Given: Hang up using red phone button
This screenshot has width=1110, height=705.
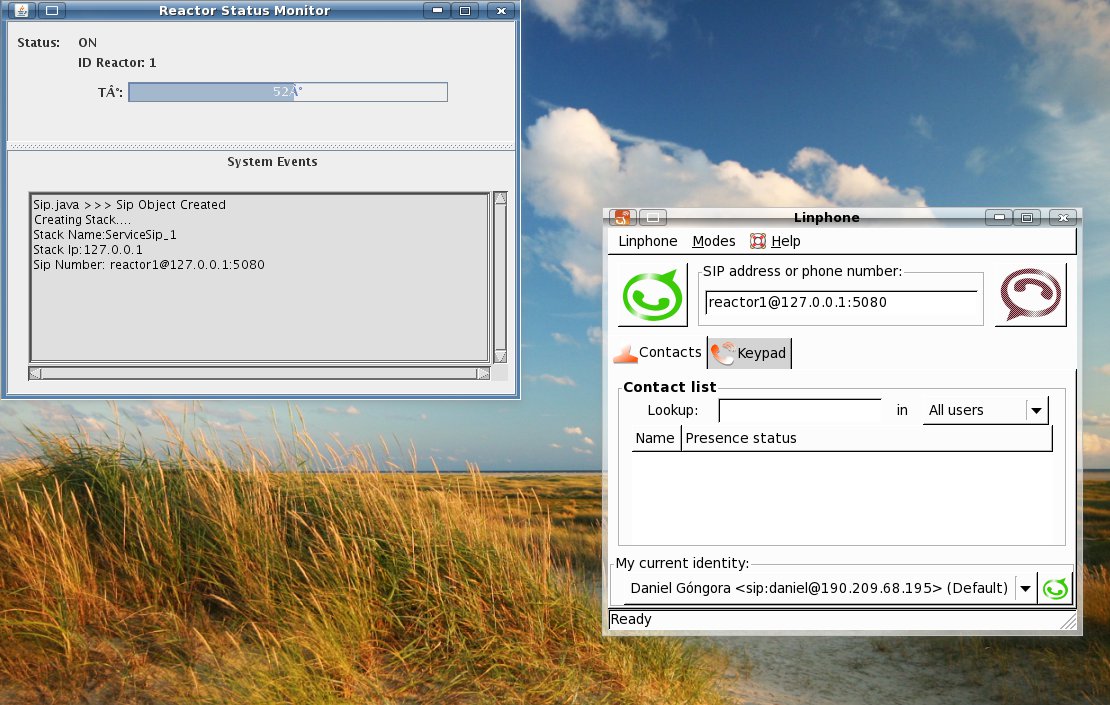Looking at the screenshot, I should tap(1030, 295).
